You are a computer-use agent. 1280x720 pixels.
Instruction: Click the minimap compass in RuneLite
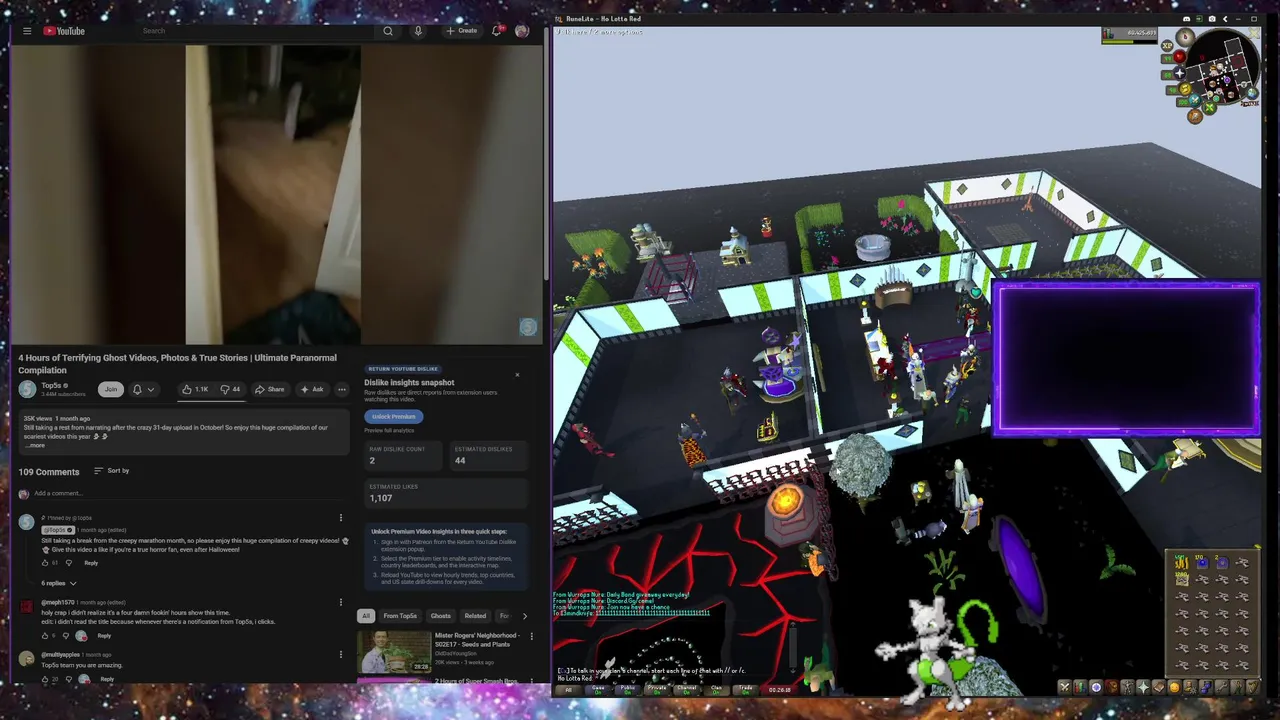pyautogui.click(x=1185, y=37)
